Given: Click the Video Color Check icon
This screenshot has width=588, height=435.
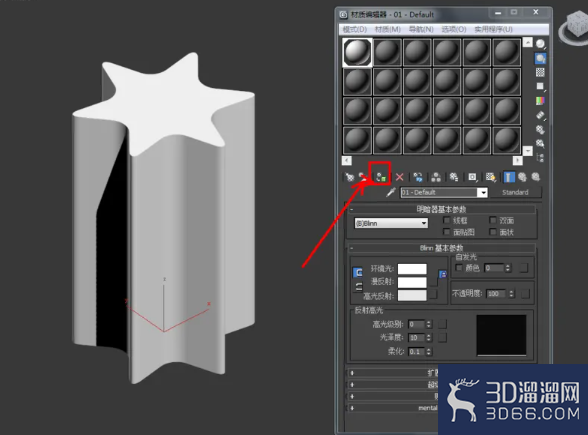Looking at the screenshot, I should pyautogui.click(x=540, y=101).
